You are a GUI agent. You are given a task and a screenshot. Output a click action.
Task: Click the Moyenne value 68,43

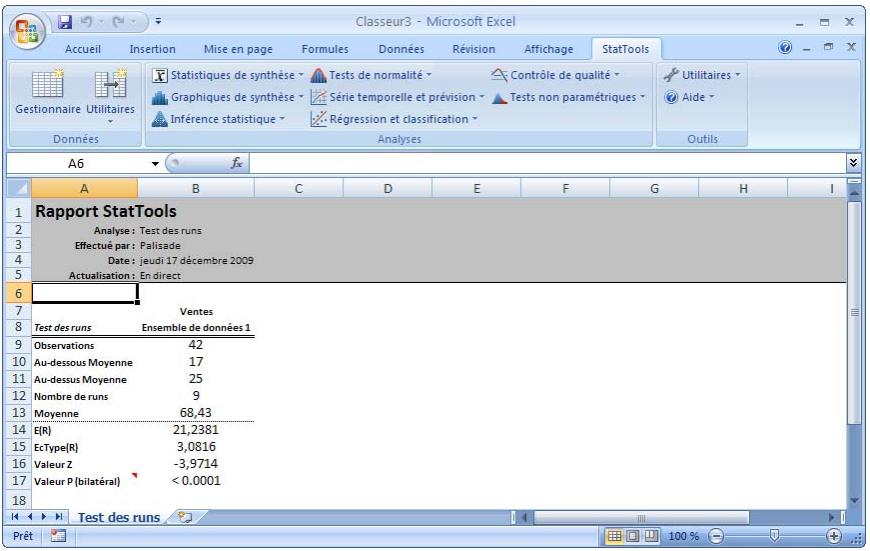click(x=195, y=413)
